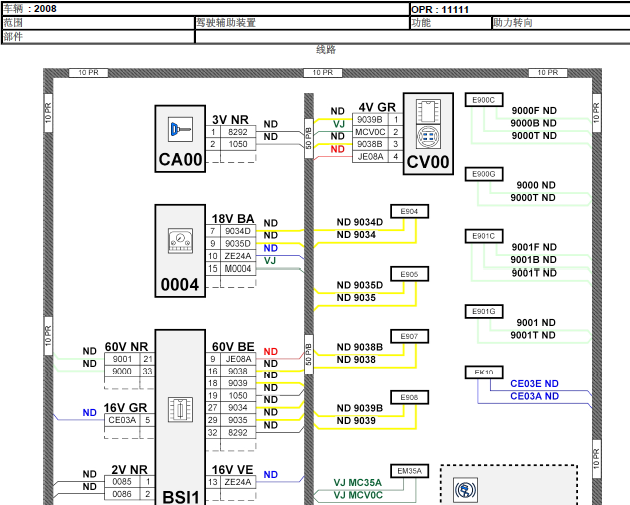Click the icon inside the dashed box

coord(466,491)
